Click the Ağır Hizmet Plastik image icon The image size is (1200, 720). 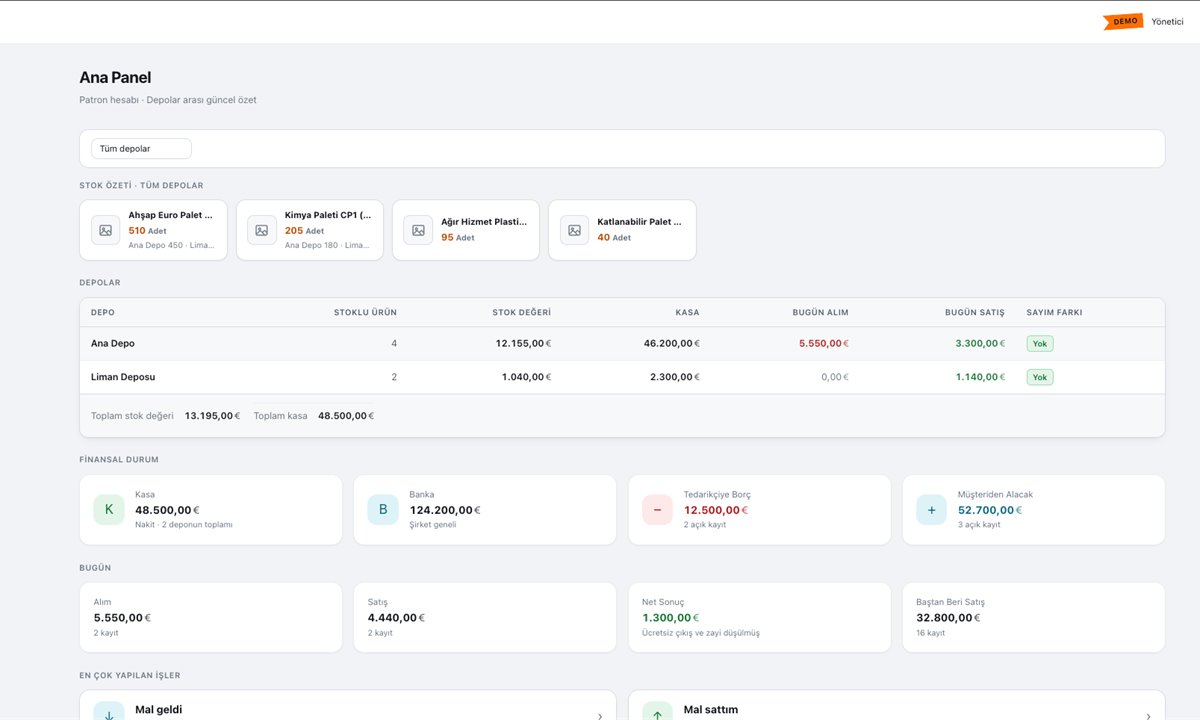tap(418, 230)
